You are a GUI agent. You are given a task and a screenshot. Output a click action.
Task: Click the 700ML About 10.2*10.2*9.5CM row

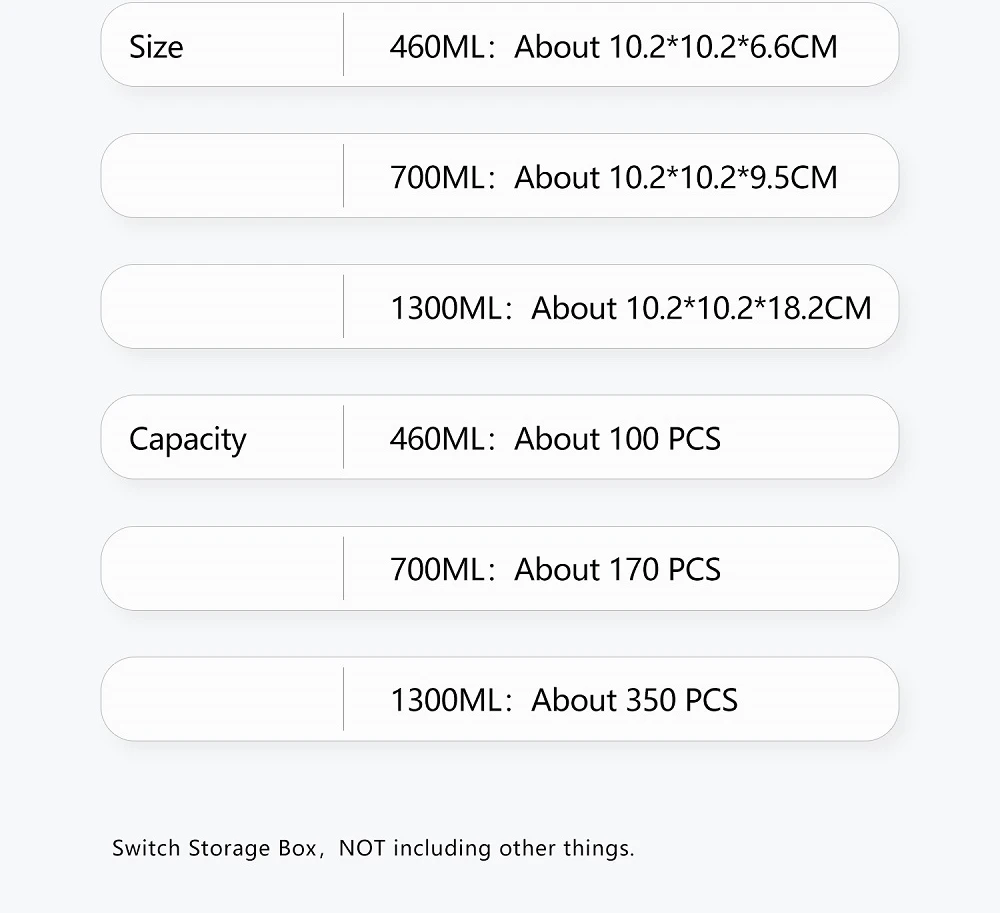(499, 175)
